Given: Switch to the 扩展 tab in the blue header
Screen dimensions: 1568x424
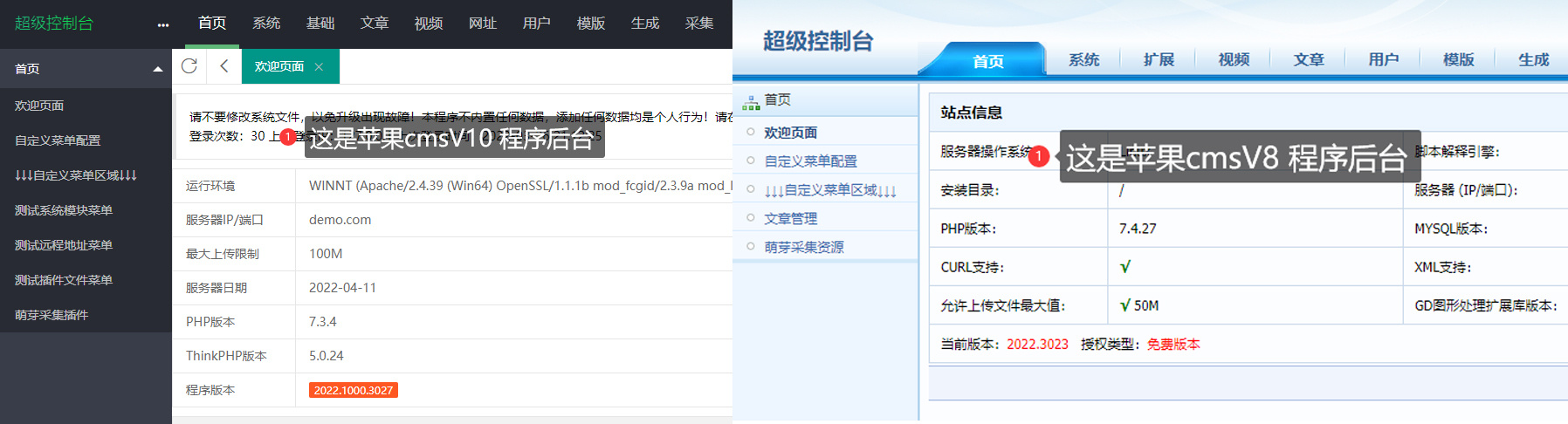Looking at the screenshot, I should pyautogui.click(x=1159, y=59).
